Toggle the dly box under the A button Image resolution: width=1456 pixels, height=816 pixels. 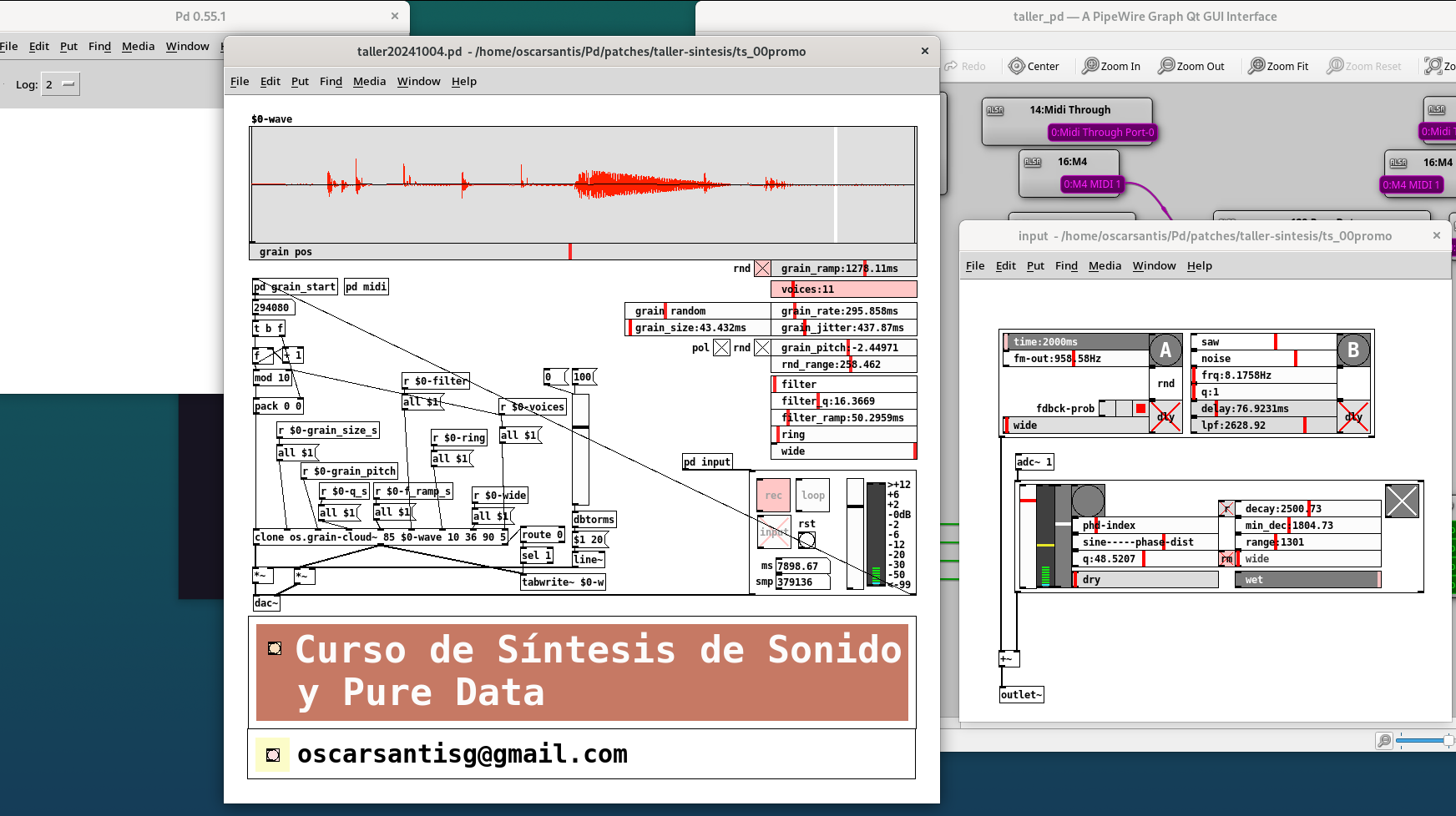[1165, 417]
